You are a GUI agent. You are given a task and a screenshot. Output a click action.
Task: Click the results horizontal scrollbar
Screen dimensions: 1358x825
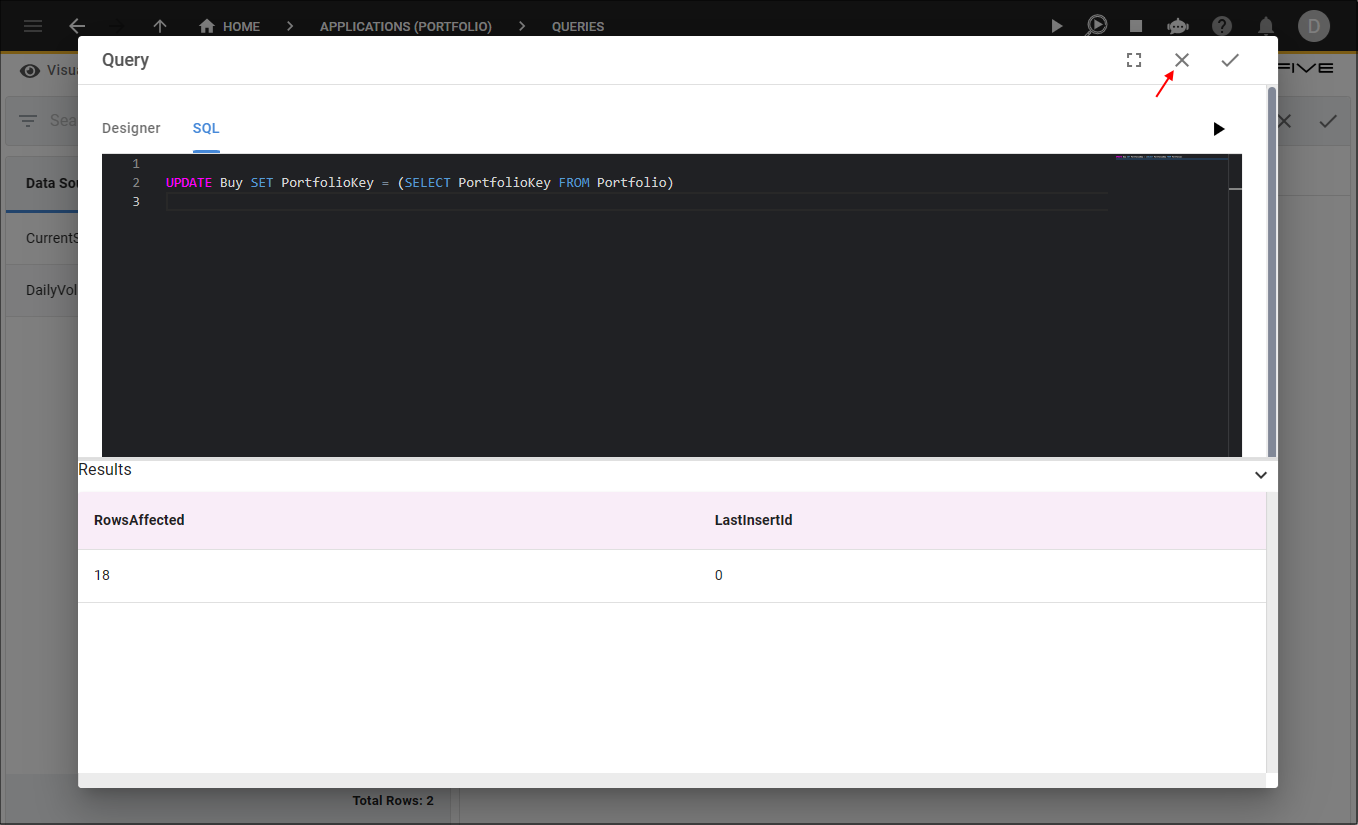pyautogui.click(x=672, y=780)
